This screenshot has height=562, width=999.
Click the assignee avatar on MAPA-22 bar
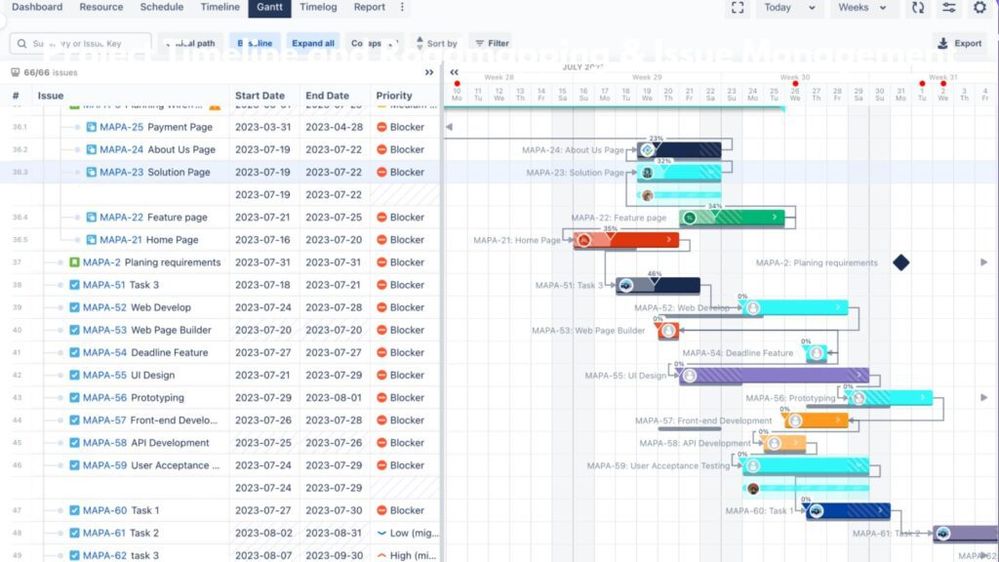point(689,218)
